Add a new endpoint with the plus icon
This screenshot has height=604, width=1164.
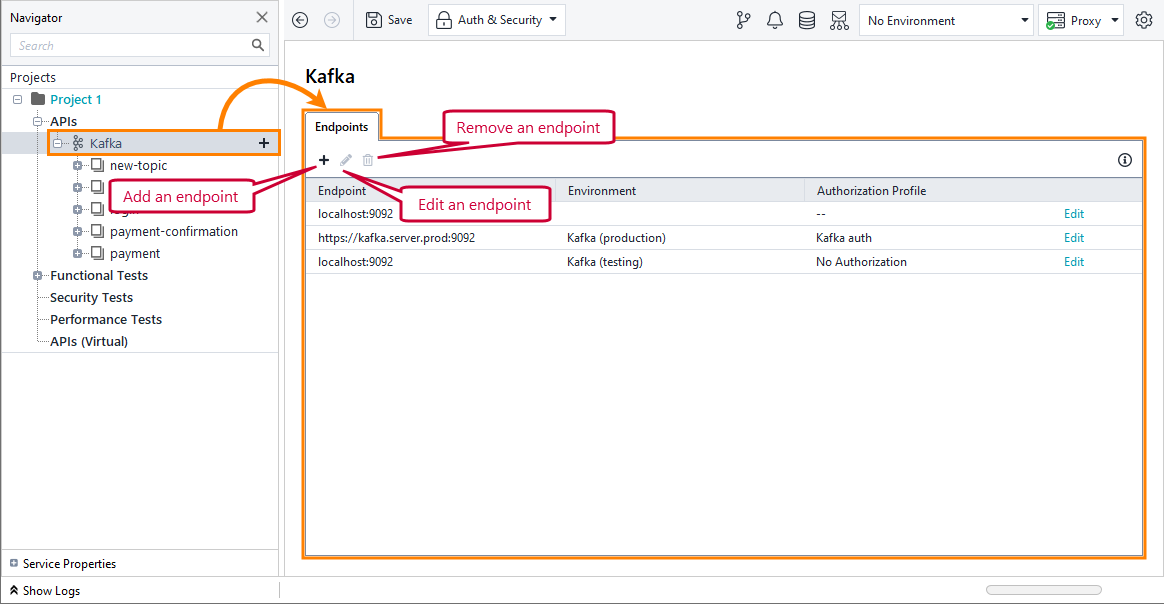[x=323, y=160]
